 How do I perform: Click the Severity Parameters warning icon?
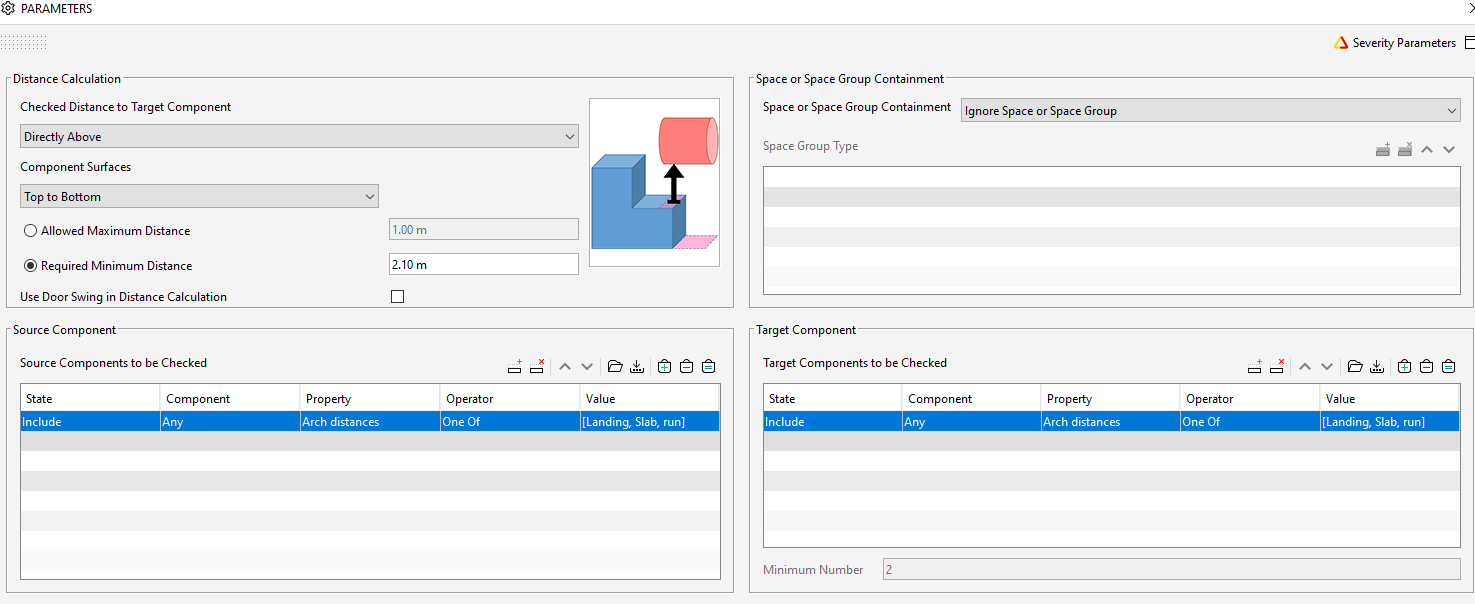[1341, 43]
